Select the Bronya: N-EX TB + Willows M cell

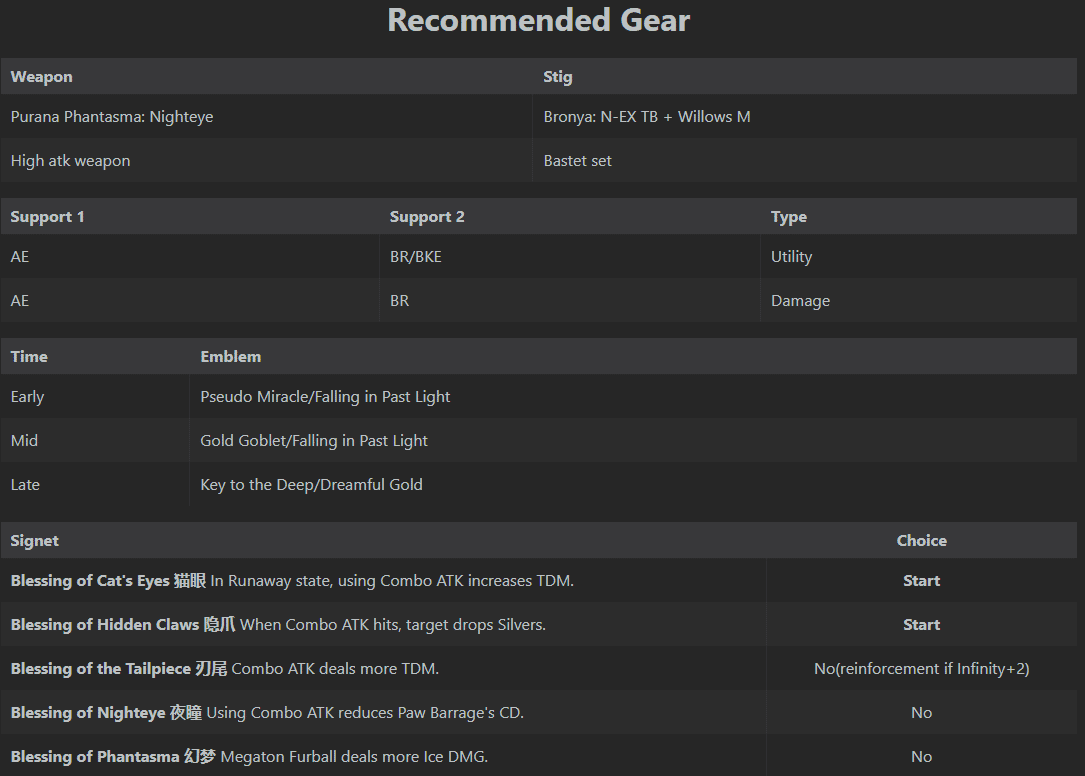[x=647, y=117]
